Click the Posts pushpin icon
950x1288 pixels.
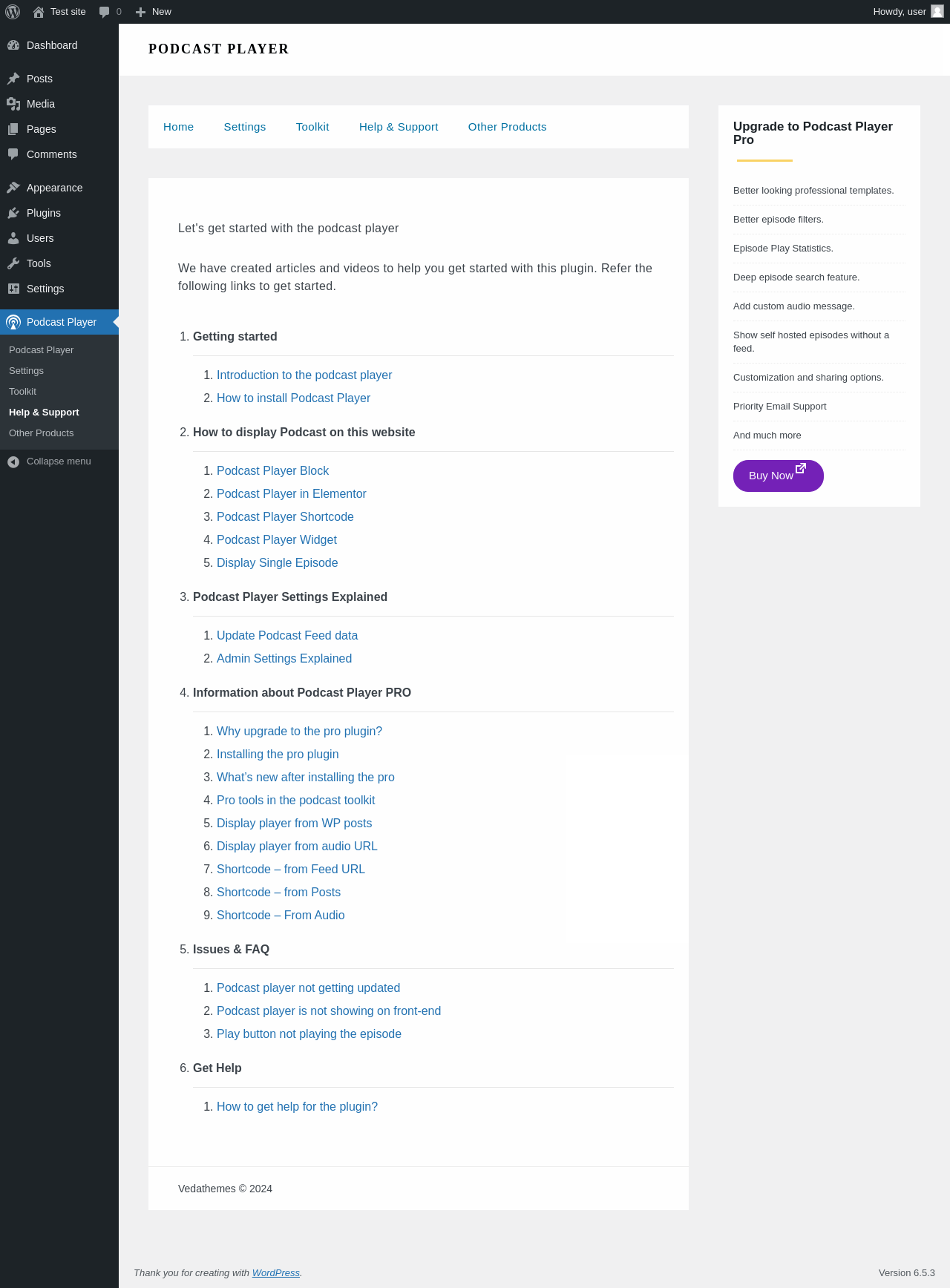click(13, 79)
